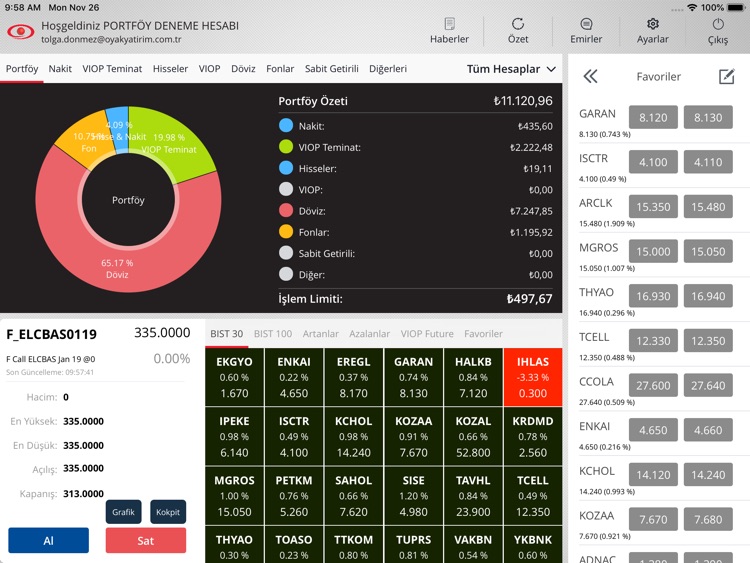Image resolution: width=750 pixels, height=563 pixels.
Task: Tap CCOLA ask price 27.640
Action: click(708, 386)
